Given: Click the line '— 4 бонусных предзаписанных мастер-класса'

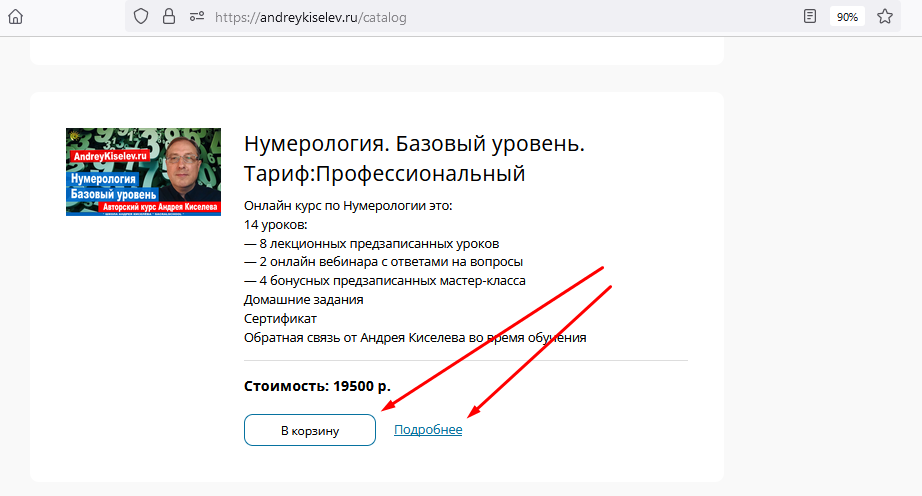Looking at the screenshot, I should [x=385, y=281].
